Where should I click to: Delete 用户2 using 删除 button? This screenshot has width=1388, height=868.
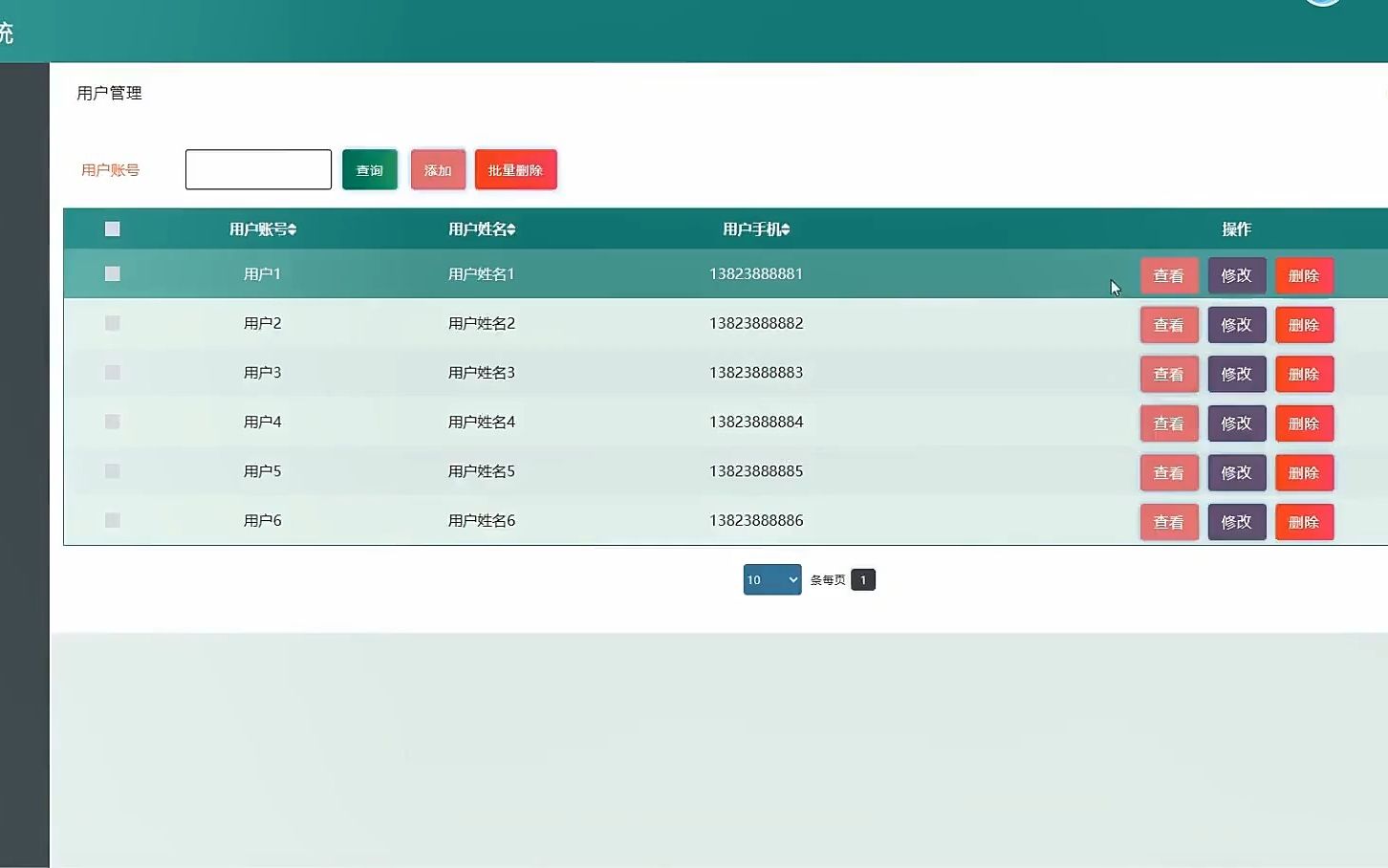tap(1305, 325)
